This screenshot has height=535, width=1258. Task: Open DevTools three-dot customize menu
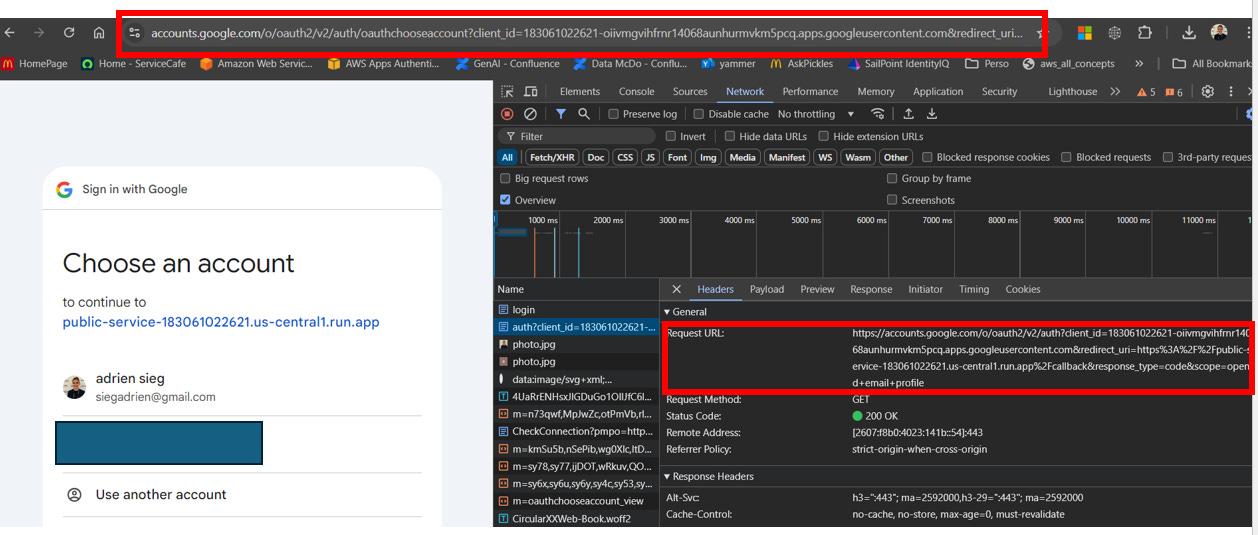tap(1229, 92)
